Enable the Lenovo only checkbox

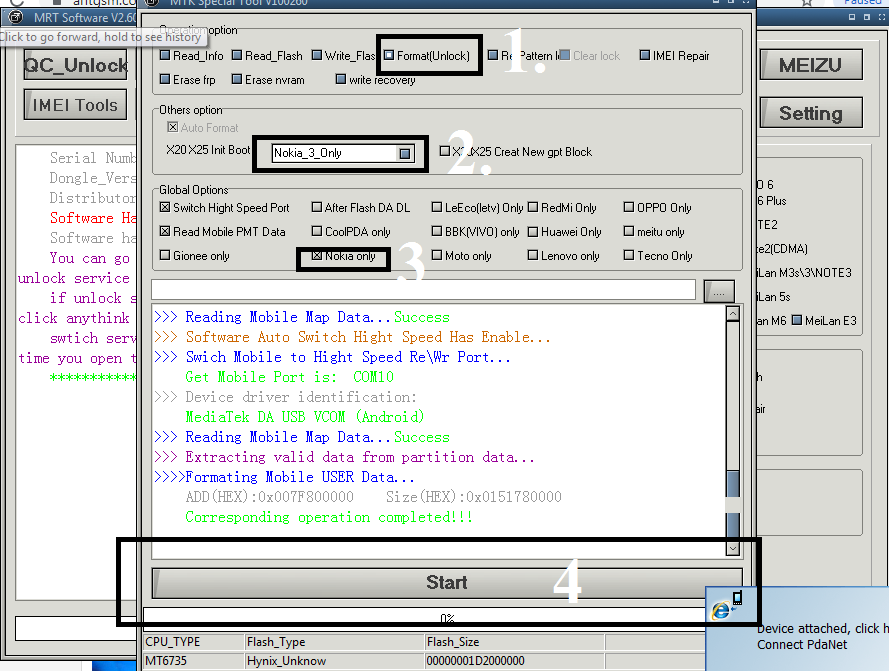(x=533, y=255)
